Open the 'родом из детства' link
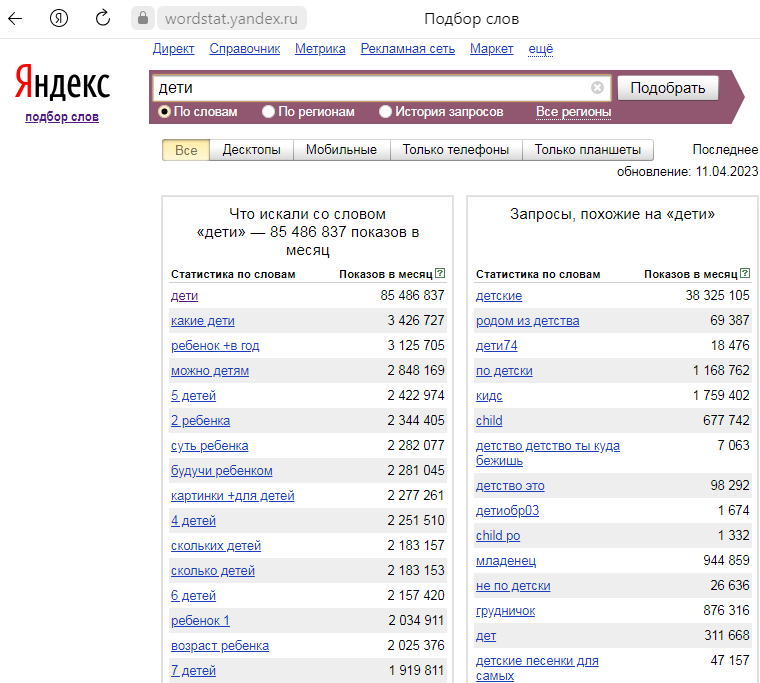This screenshot has height=683, width=760. coord(528,321)
